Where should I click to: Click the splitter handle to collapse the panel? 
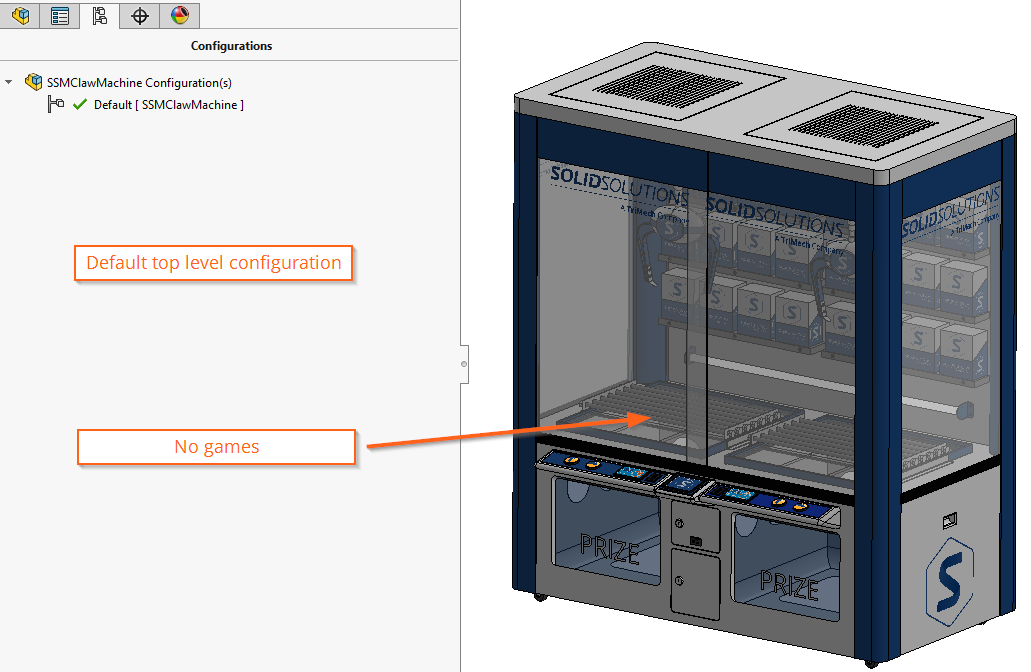click(463, 364)
